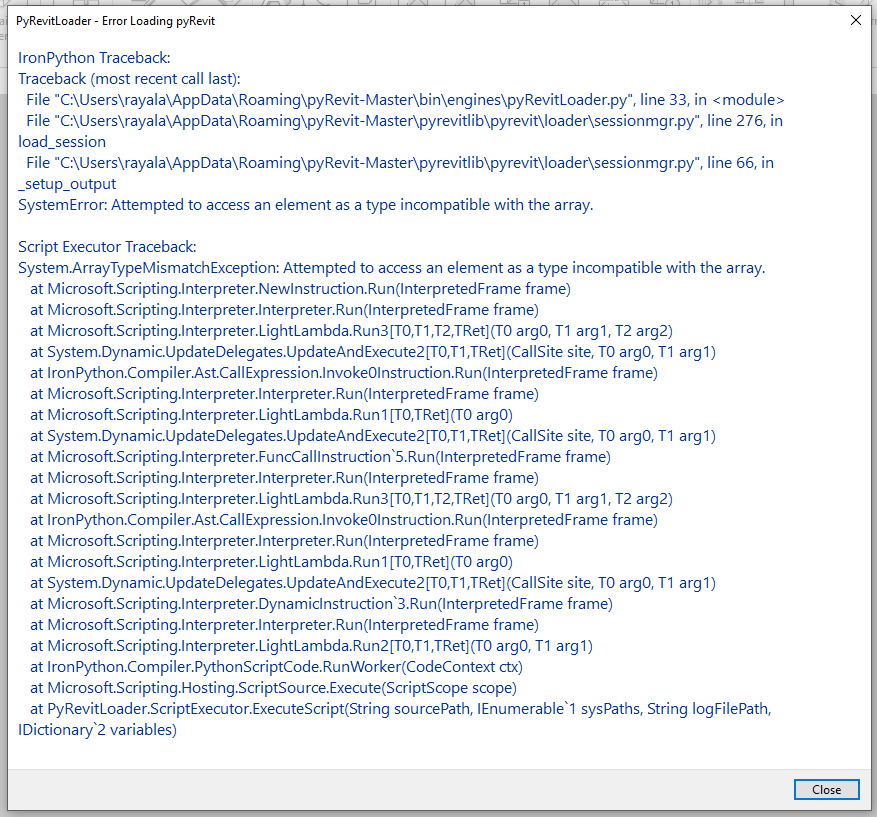This screenshot has width=877, height=817.
Task: Click the X to dismiss the PyRevitLoader dialog
Action: coord(855,20)
